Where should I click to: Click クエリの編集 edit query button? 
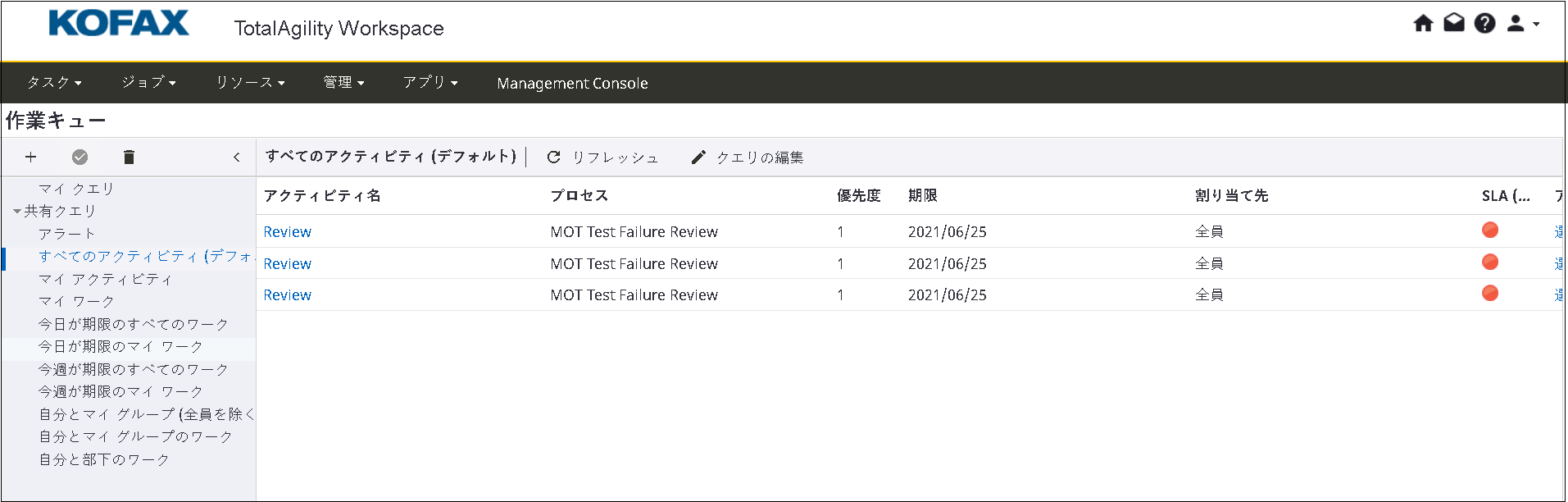[x=747, y=157]
